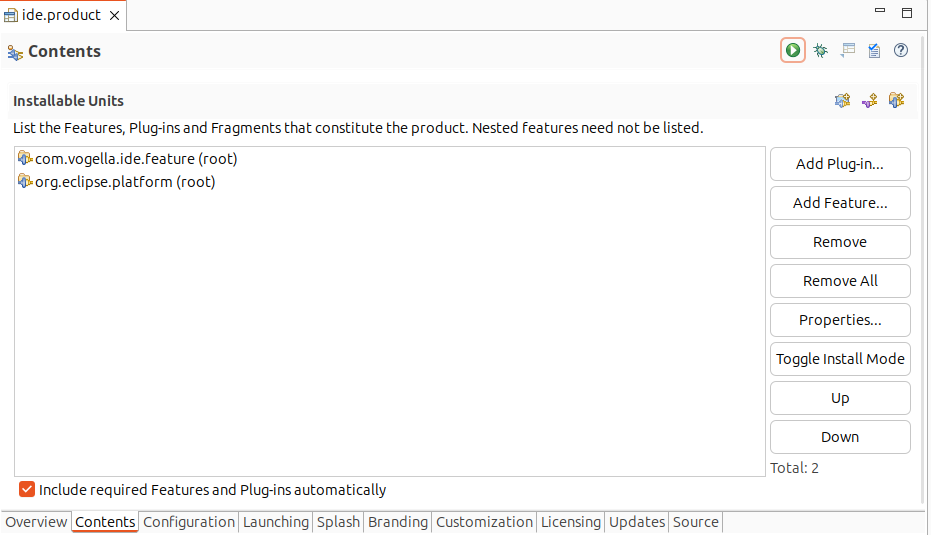Screen dimensions: 931x535
Task: Switch to the Configuration tab
Action: point(189,522)
